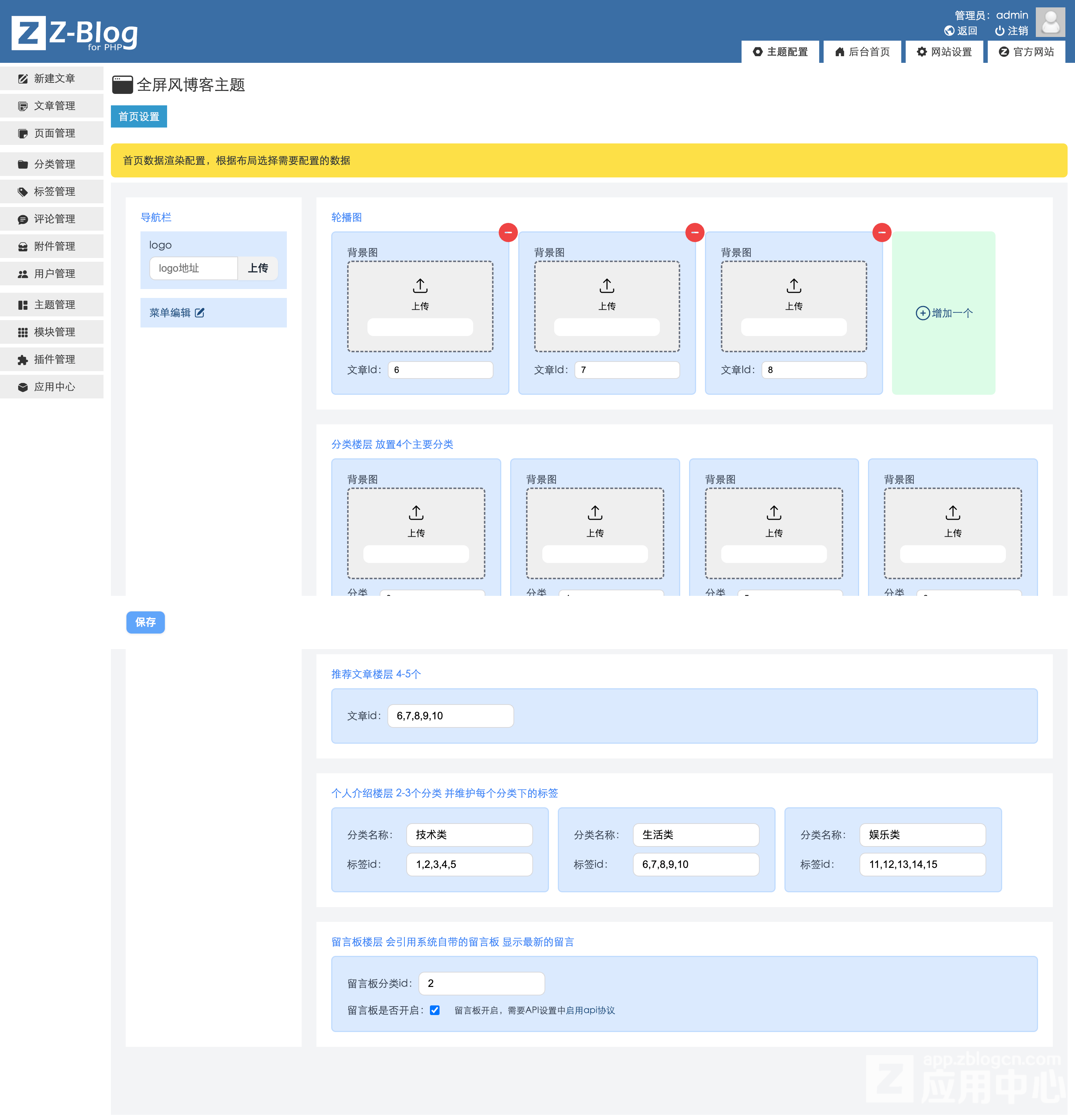Click the 附件管理 icon in sidebar
The height and width of the screenshot is (1120, 1075).
click(23, 247)
